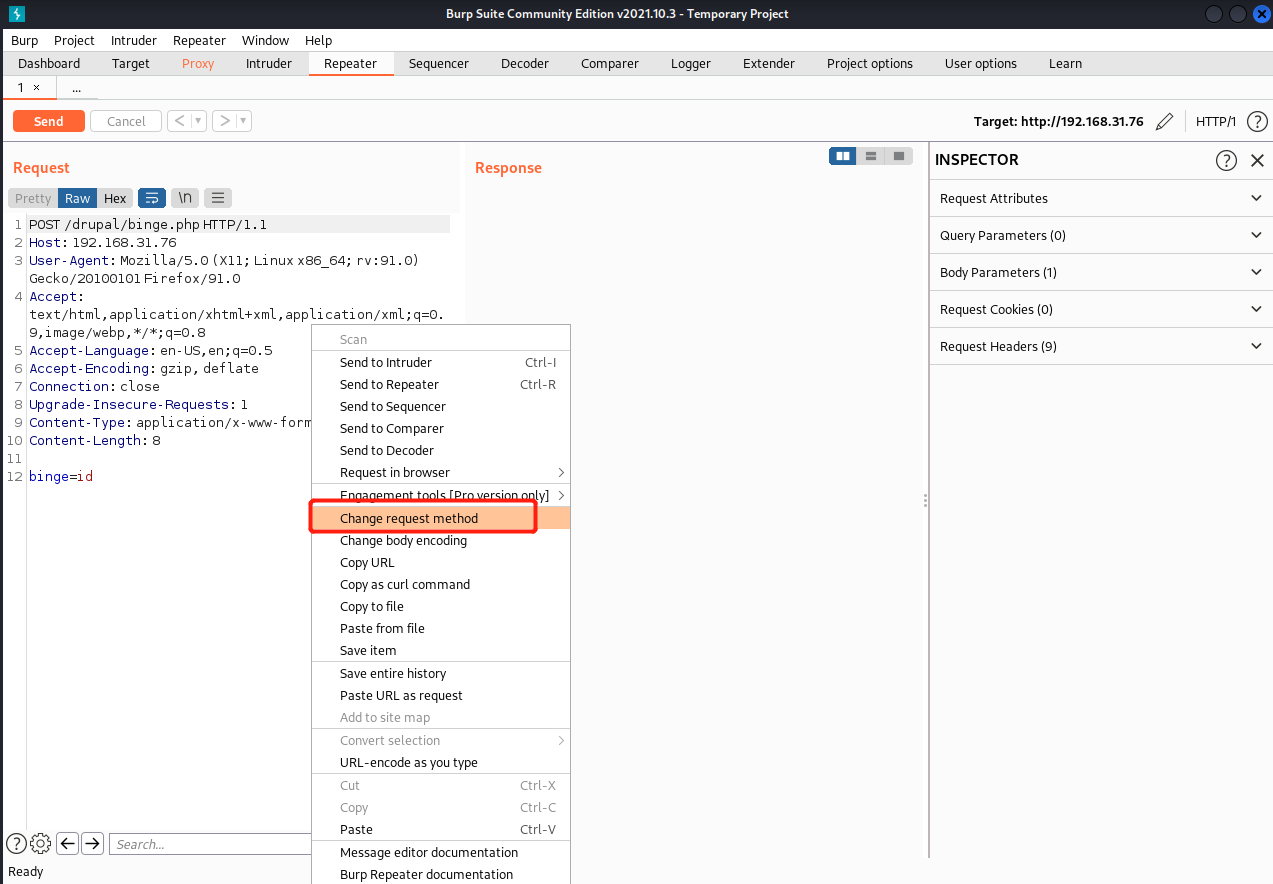1273x884 pixels.
Task: Open the Extender tab
Action: [769, 63]
